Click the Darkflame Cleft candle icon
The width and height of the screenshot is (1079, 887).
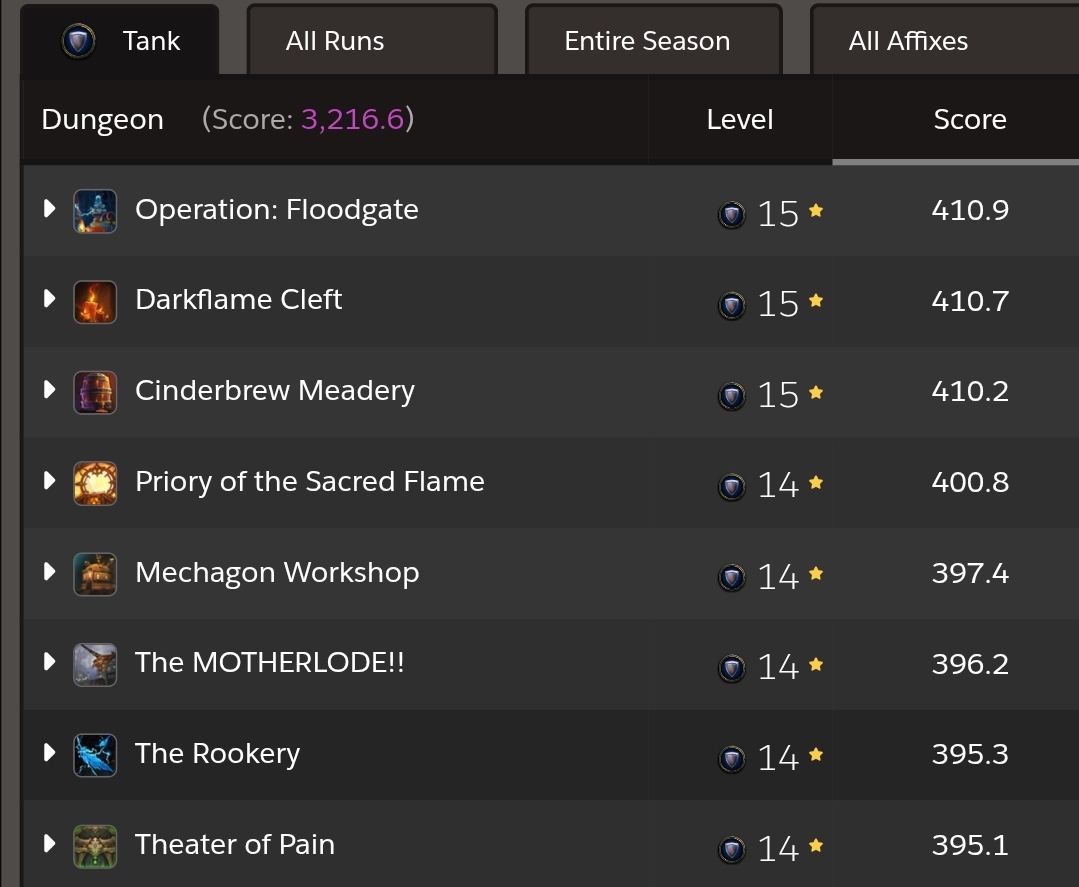tap(95, 302)
